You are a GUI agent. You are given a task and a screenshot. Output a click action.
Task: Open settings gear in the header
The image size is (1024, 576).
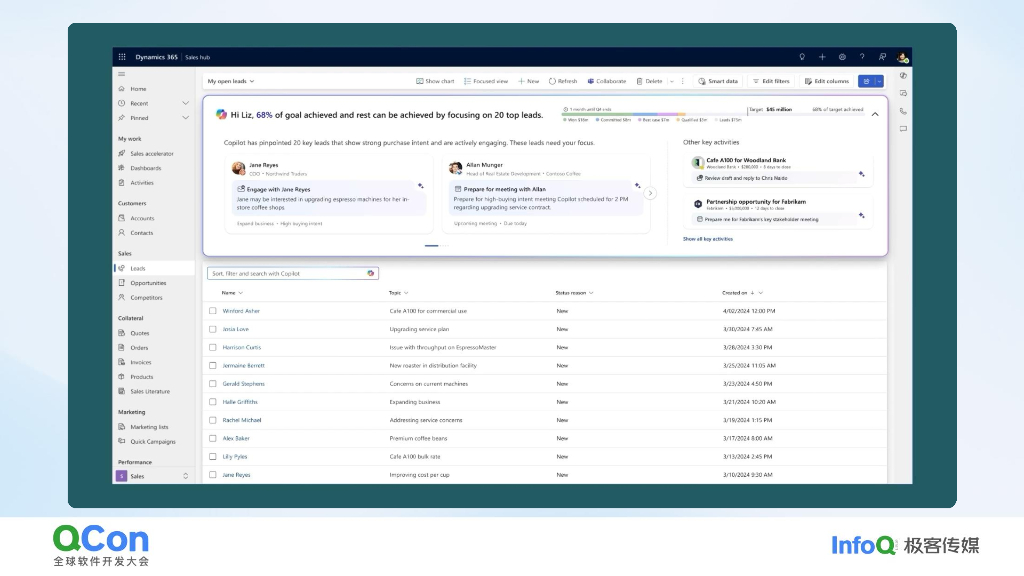tap(842, 57)
